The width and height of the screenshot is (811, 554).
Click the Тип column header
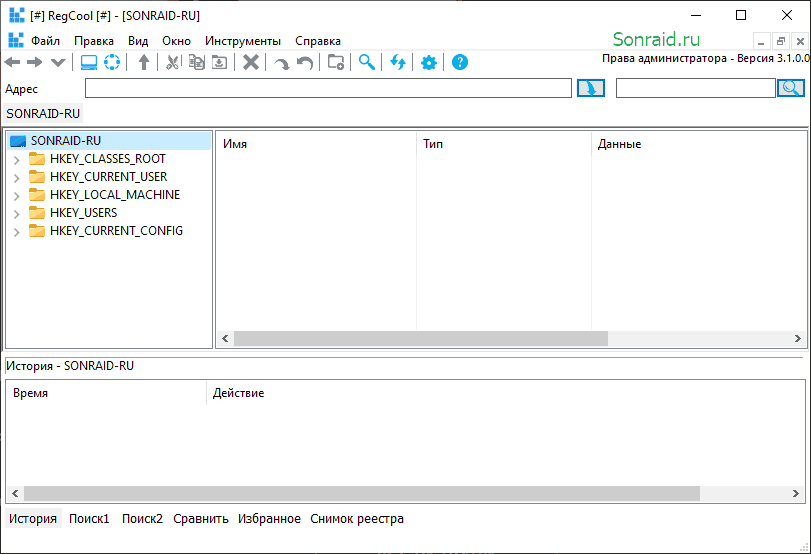[504, 144]
